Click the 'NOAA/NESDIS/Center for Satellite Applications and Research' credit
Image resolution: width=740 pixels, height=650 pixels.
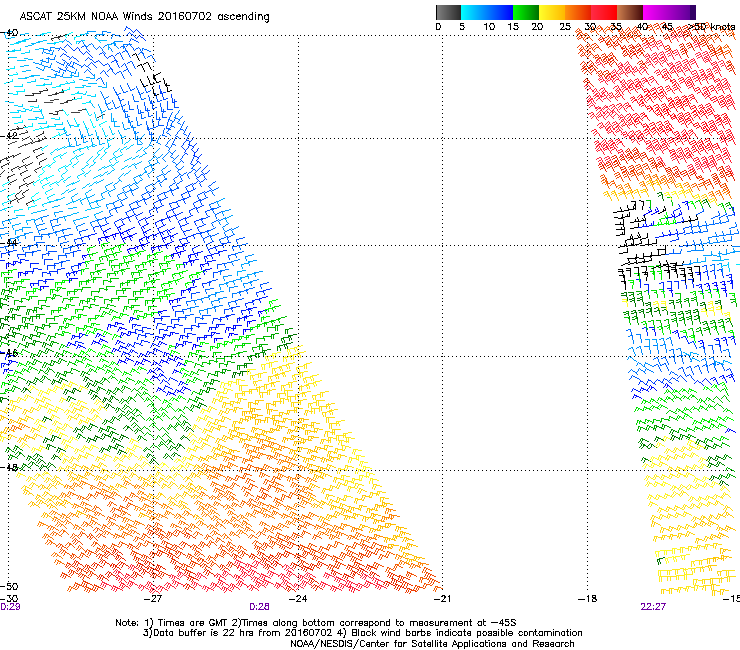pyautogui.click(x=432, y=644)
